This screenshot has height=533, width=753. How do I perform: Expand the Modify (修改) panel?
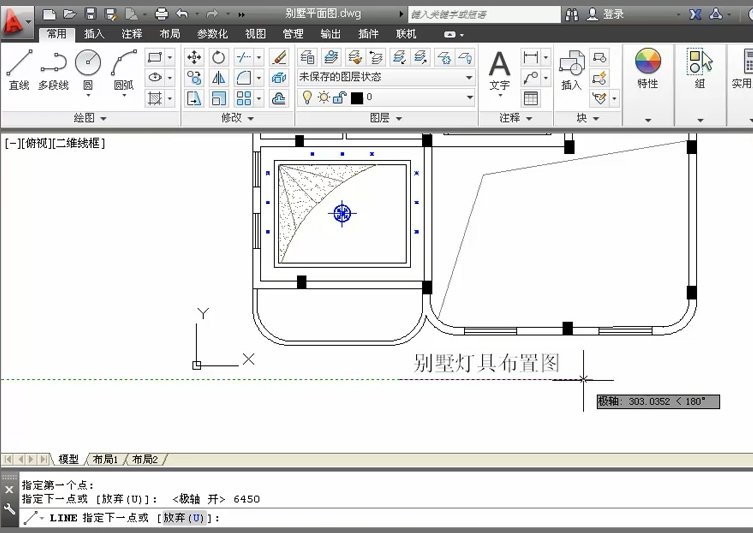click(x=237, y=118)
